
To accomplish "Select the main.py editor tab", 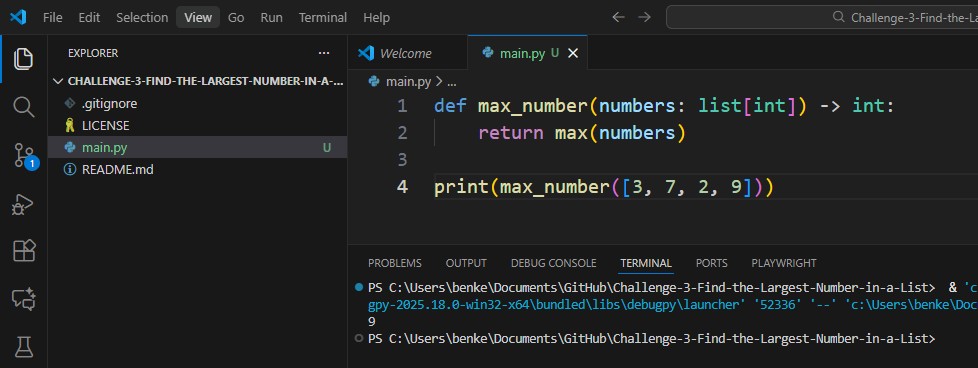I will pos(527,53).
